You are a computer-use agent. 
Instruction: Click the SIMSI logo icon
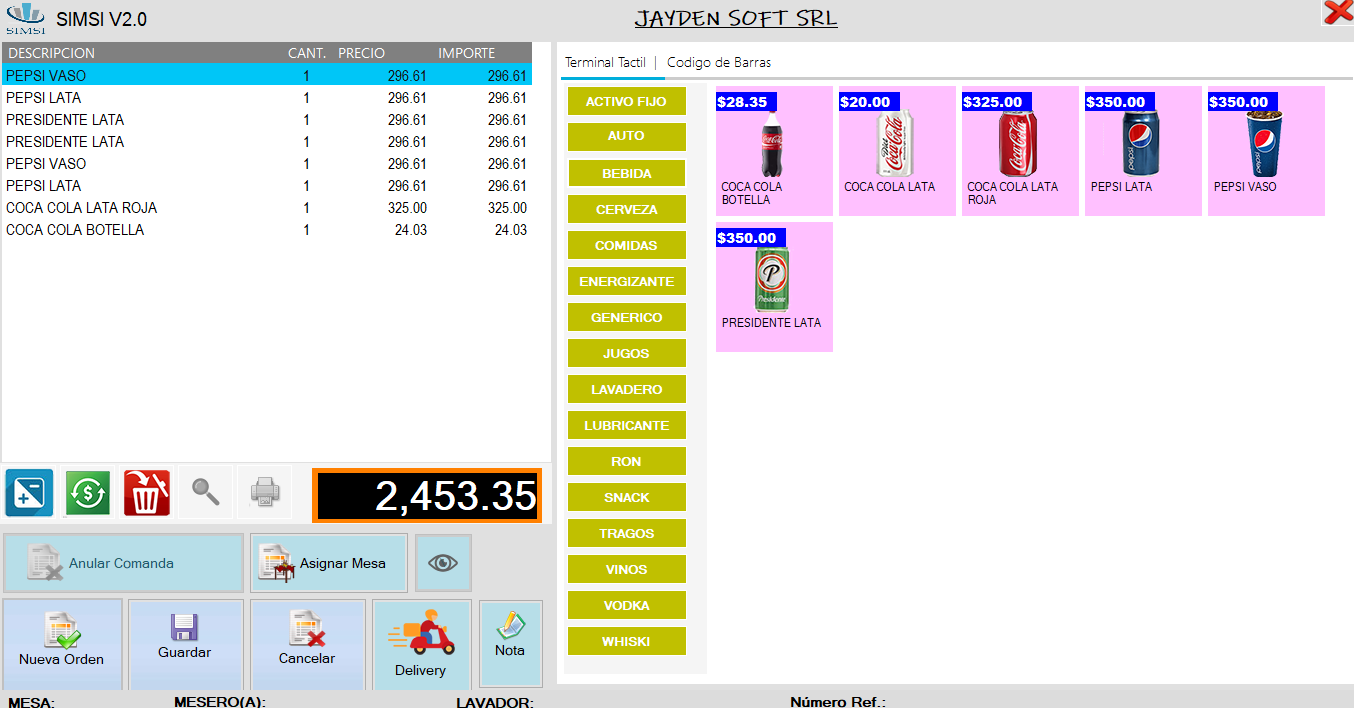coord(25,18)
